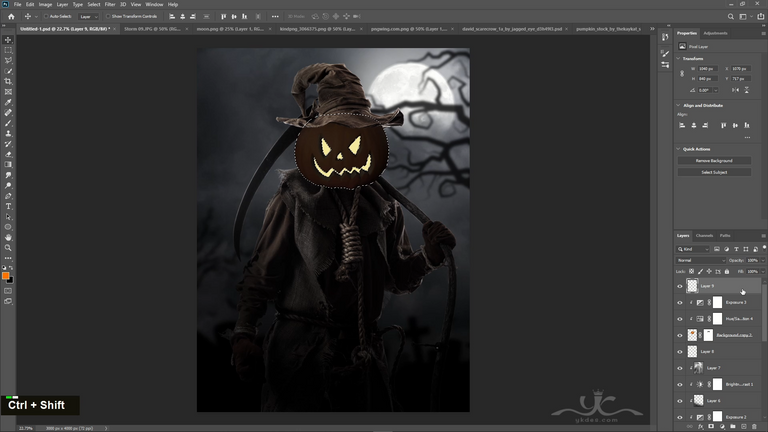Open the Layer menu
The height and width of the screenshot is (432, 768).
(x=62, y=4)
